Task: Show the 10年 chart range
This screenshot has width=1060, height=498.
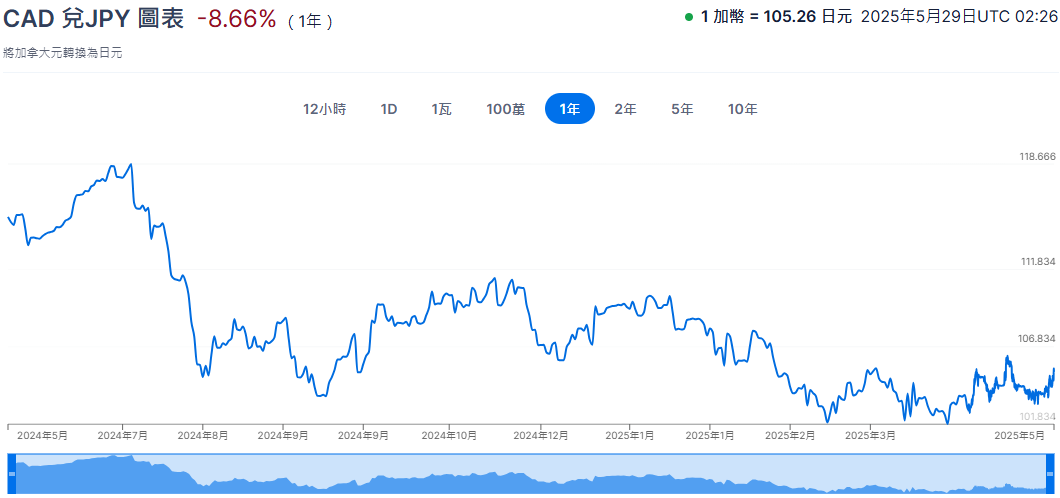Action: 742,109
